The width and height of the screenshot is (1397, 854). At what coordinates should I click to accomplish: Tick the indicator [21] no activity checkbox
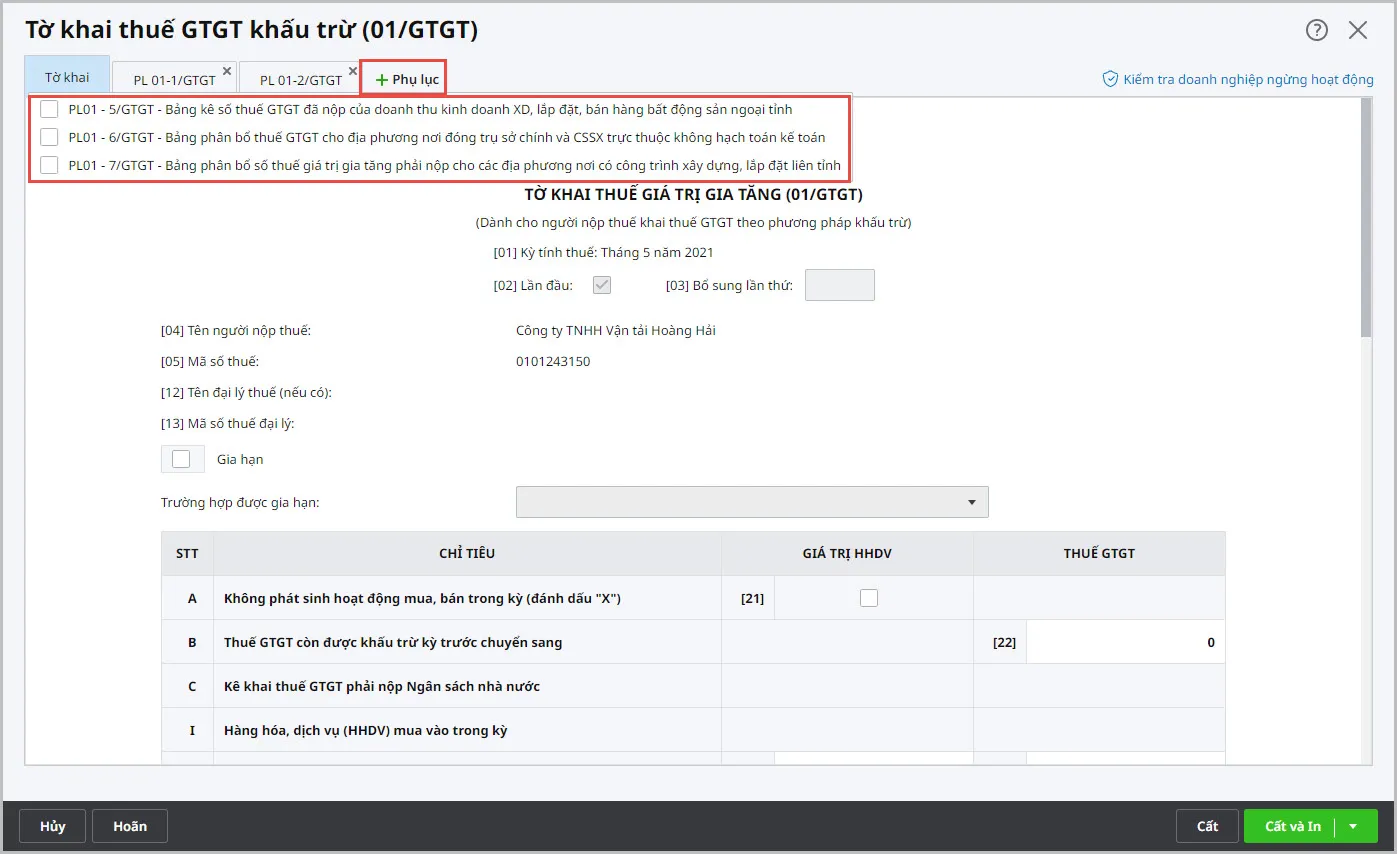[x=869, y=598]
